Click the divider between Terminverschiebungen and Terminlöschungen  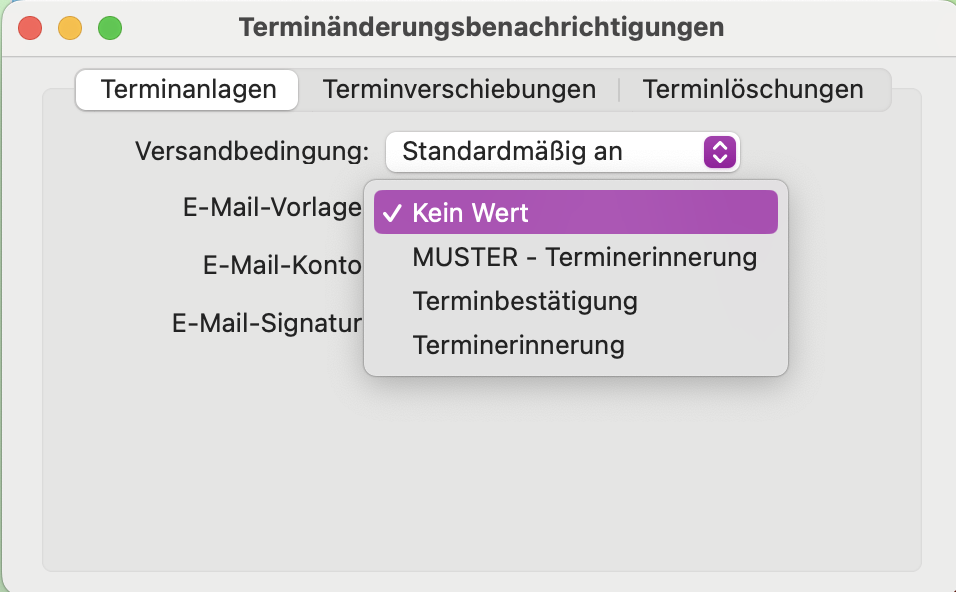(x=619, y=90)
